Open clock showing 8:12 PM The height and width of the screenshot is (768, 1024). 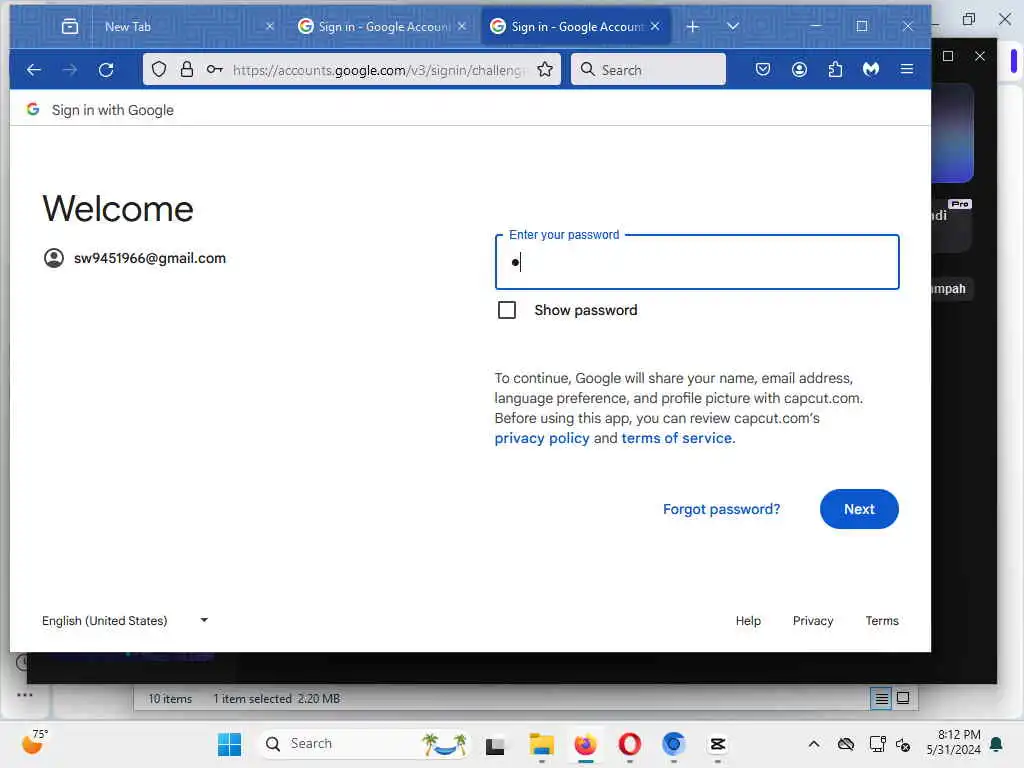pyautogui.click(x=953, y=742)
